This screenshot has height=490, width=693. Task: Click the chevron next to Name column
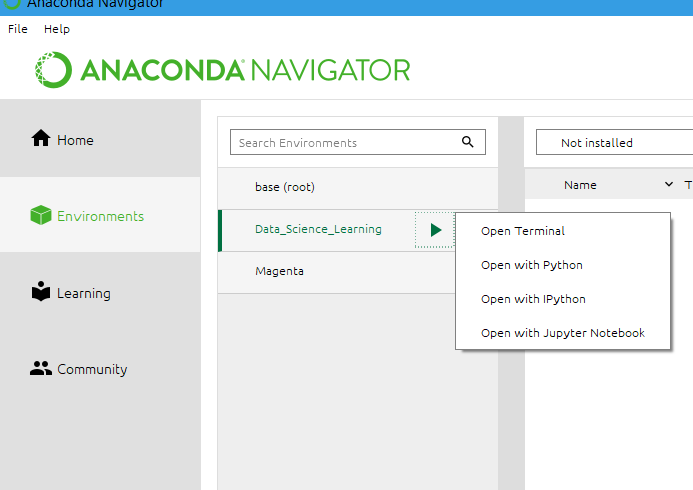coord(669,184)
